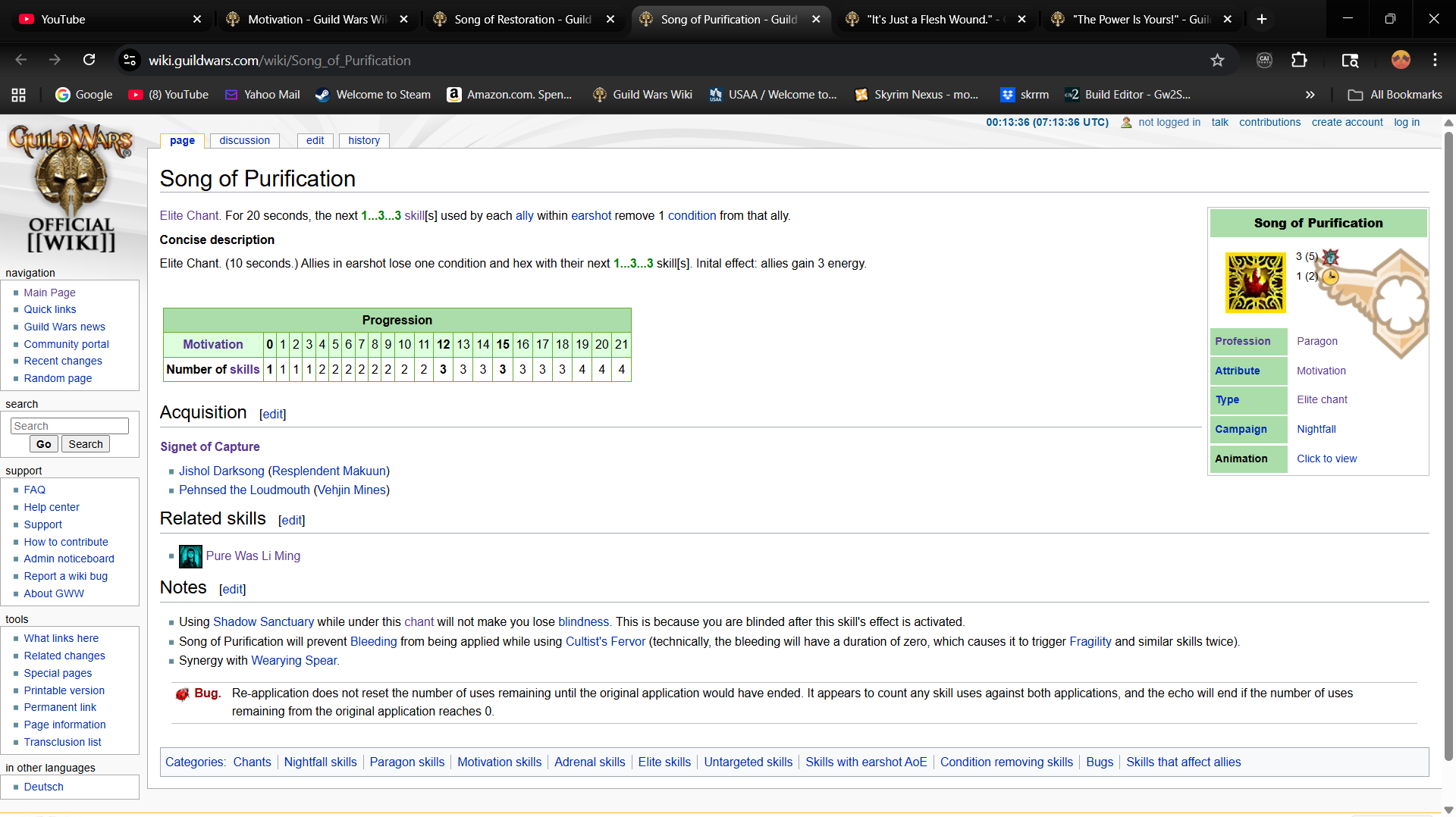Screen dimensions: 1456x817
Task: Click the wiki search input field
Action: point(70,426)
